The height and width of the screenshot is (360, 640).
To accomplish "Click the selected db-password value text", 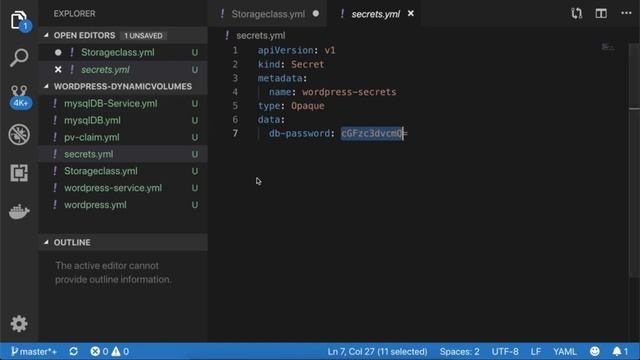I will (x=371, y=133).
